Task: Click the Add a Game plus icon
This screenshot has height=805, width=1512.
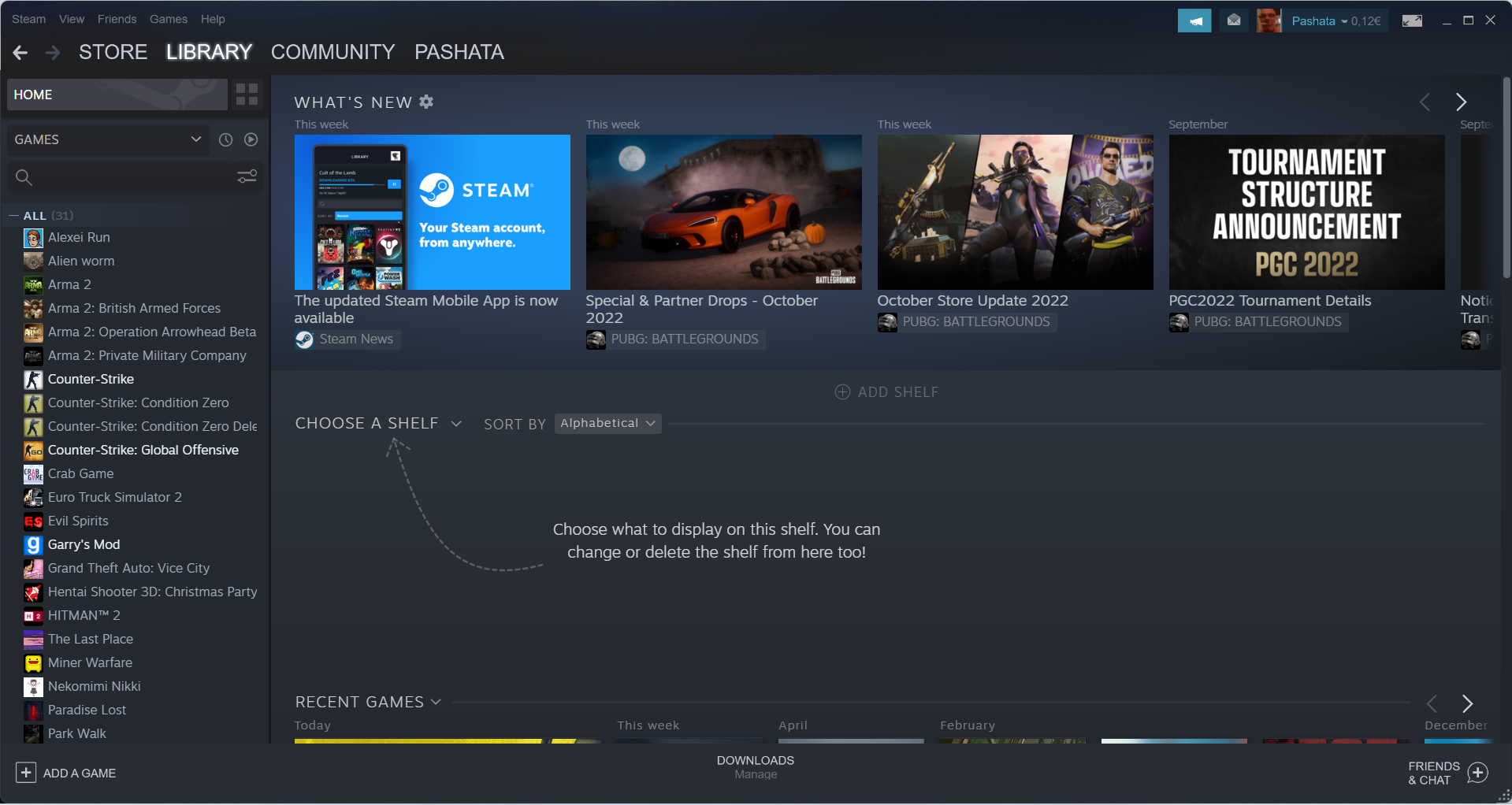Action: 26,773
